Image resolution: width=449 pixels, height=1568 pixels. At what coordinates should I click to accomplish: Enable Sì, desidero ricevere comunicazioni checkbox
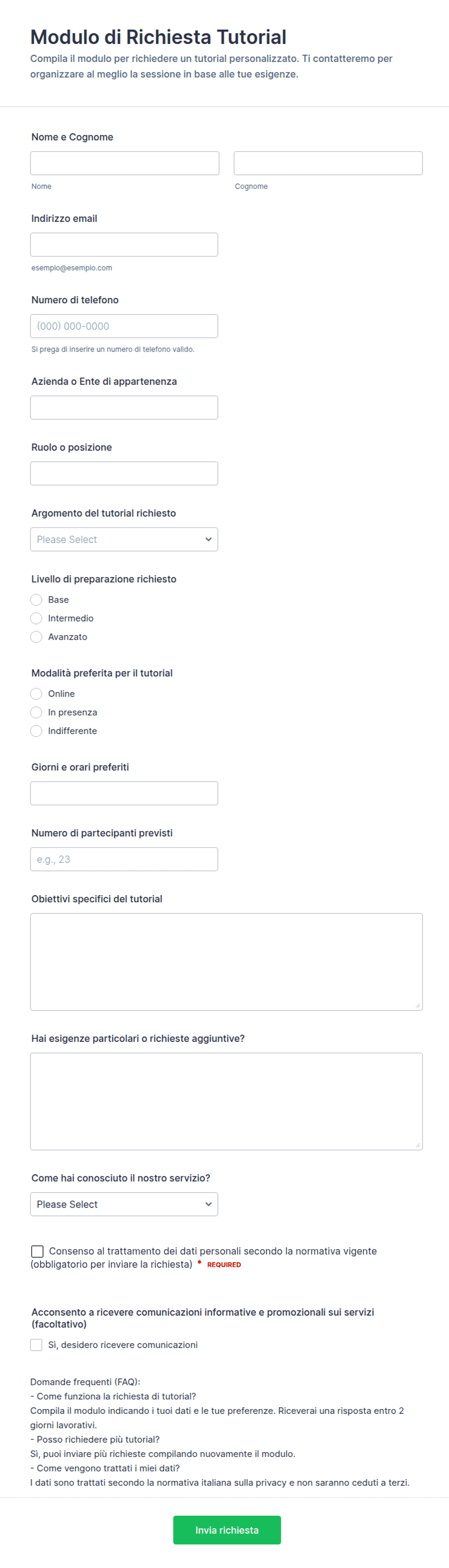pyautogui.click(x=37, y=1345)
